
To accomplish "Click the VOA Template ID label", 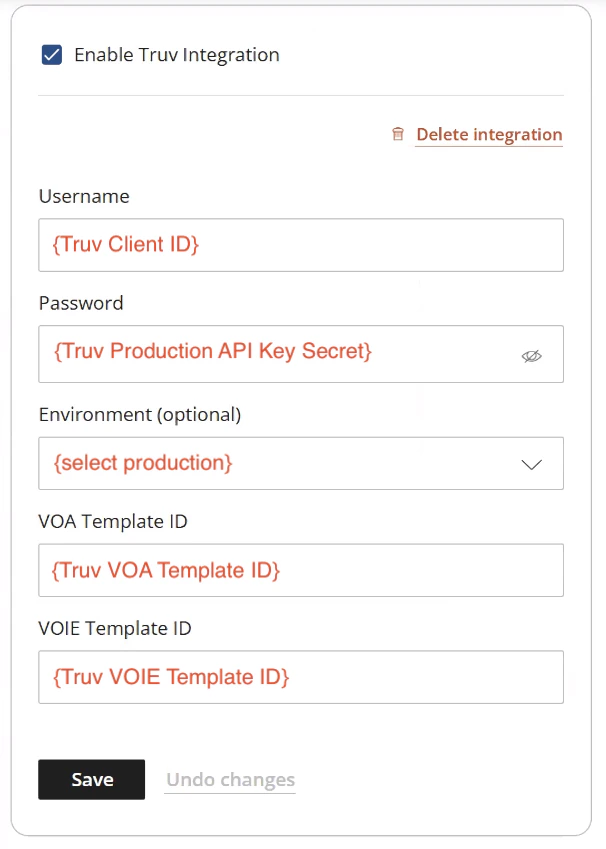I will (112, 521).
